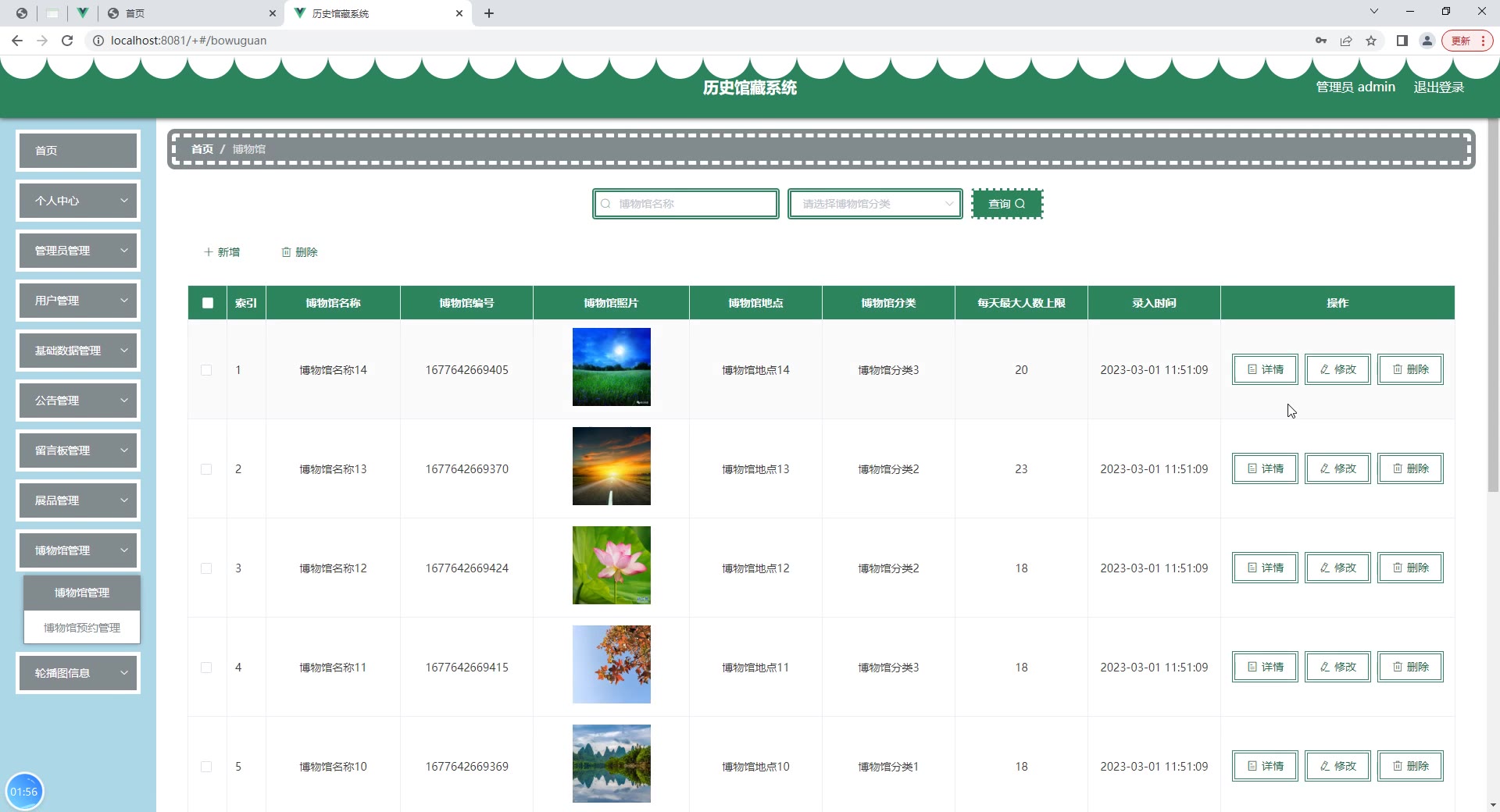Open a new browser tab with the plus icon
The height and width of the screenshot is (812, 1500).
[x=489, y=13]
